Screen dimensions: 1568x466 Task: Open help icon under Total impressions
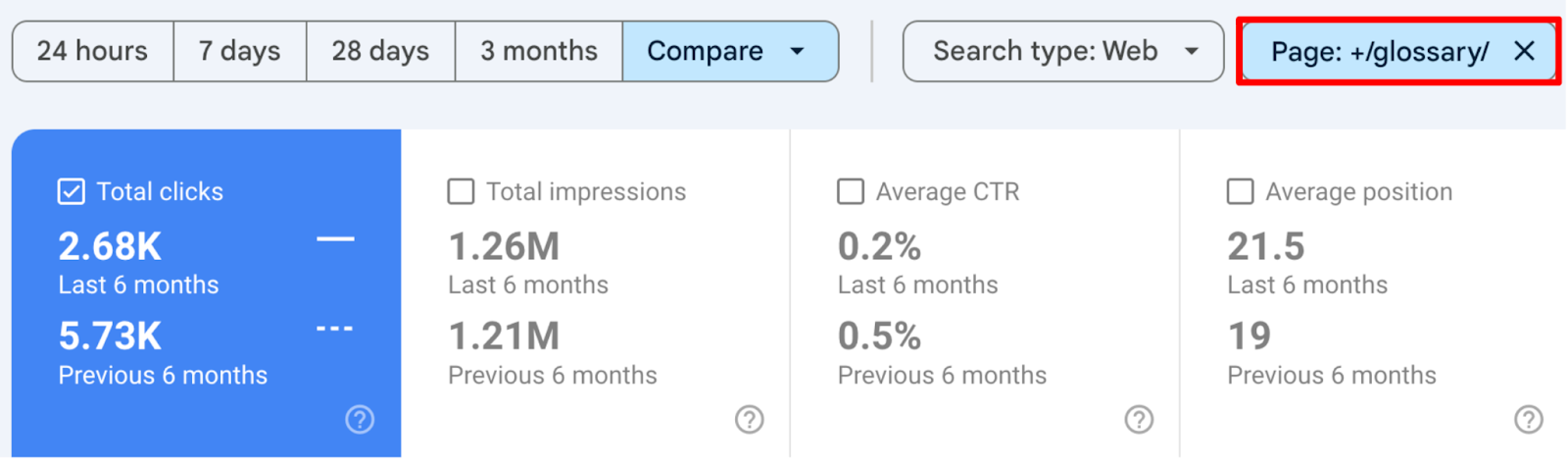749,420
